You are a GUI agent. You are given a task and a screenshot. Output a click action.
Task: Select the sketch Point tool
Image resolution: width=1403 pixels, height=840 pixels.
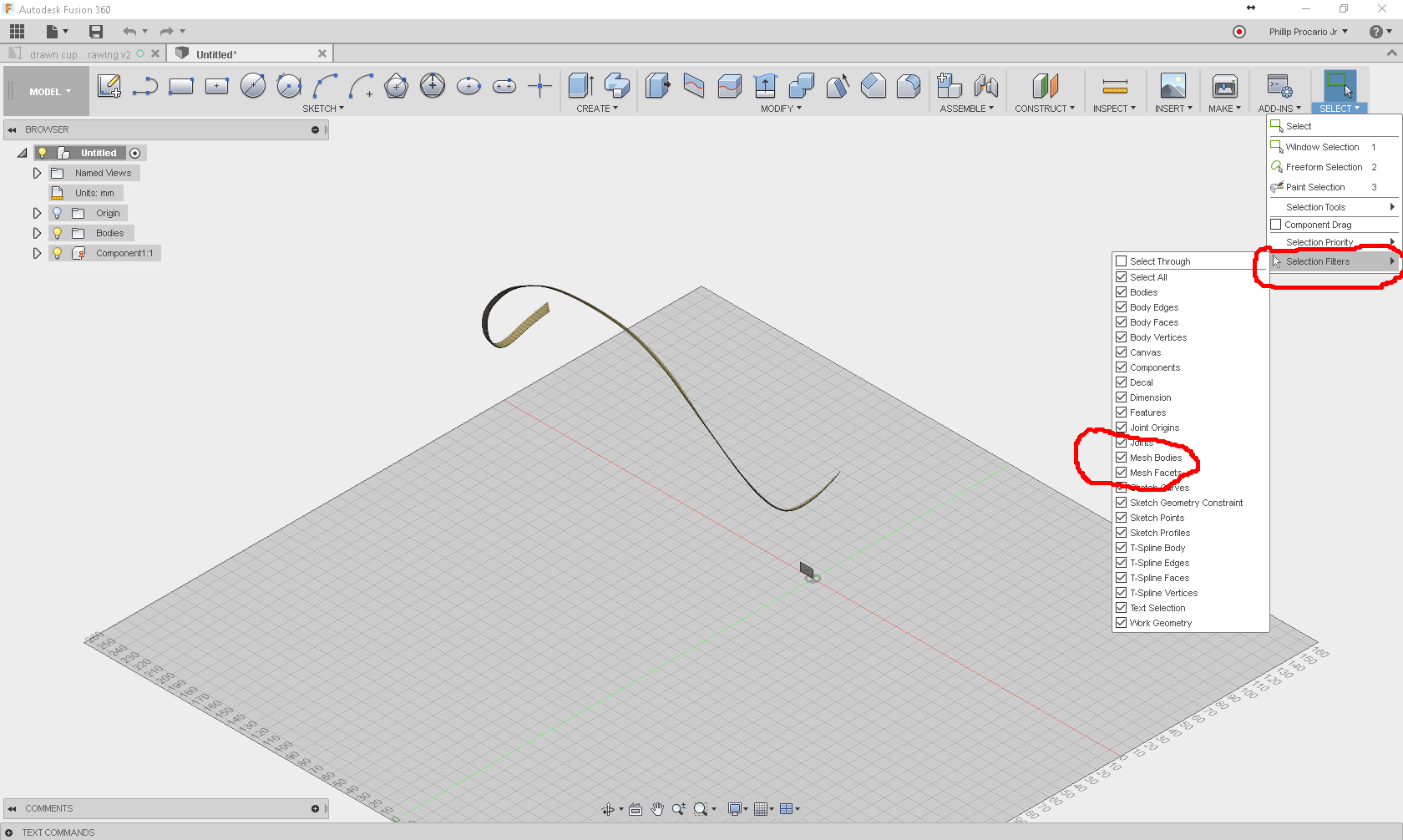(x=540, y=85)
